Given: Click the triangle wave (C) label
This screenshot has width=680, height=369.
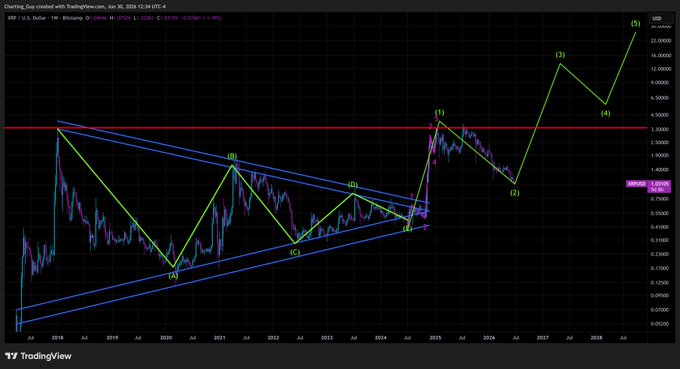Looking at the screenshot, I should click(295, 252).
